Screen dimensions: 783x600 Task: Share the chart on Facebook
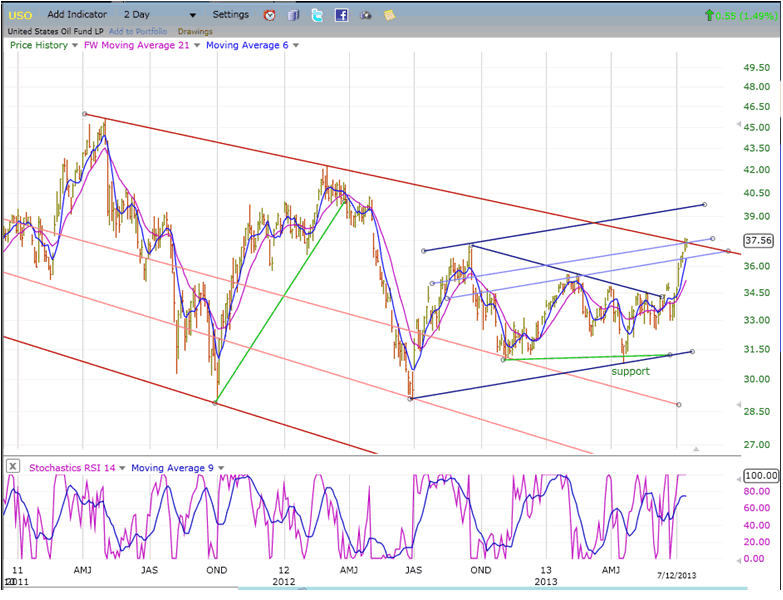tap(341, 15)
